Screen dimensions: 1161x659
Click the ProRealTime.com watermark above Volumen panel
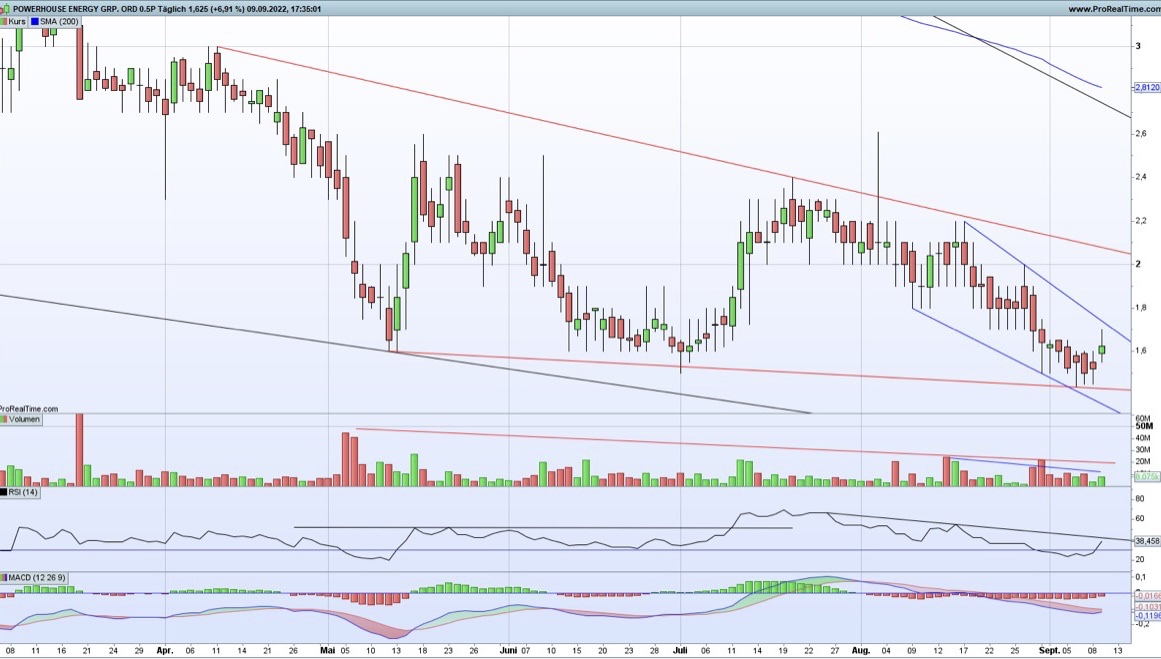tap(28, 408)
